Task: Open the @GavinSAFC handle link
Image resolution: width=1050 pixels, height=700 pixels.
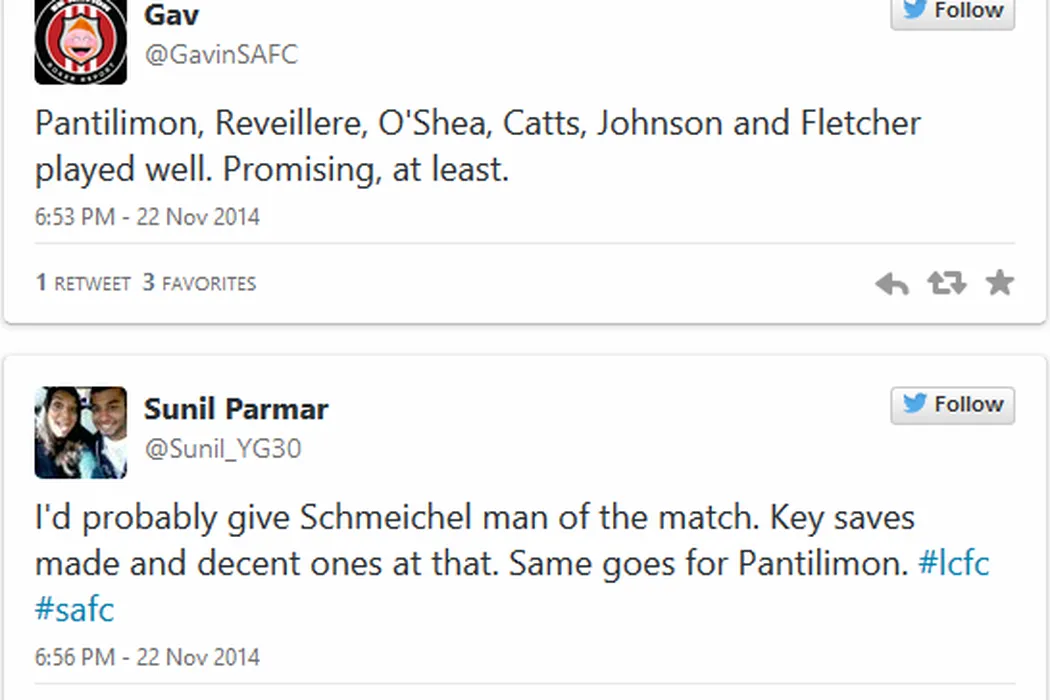Action: 221,54
